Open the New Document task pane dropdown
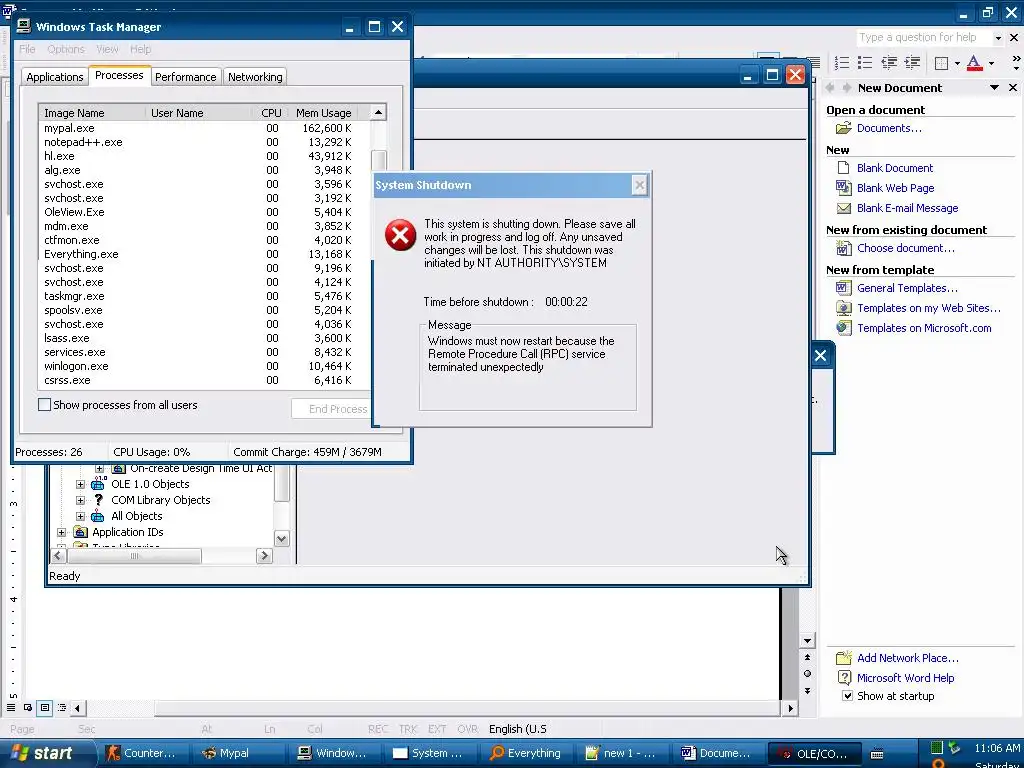1024x768 pixels. click(994, 88)
